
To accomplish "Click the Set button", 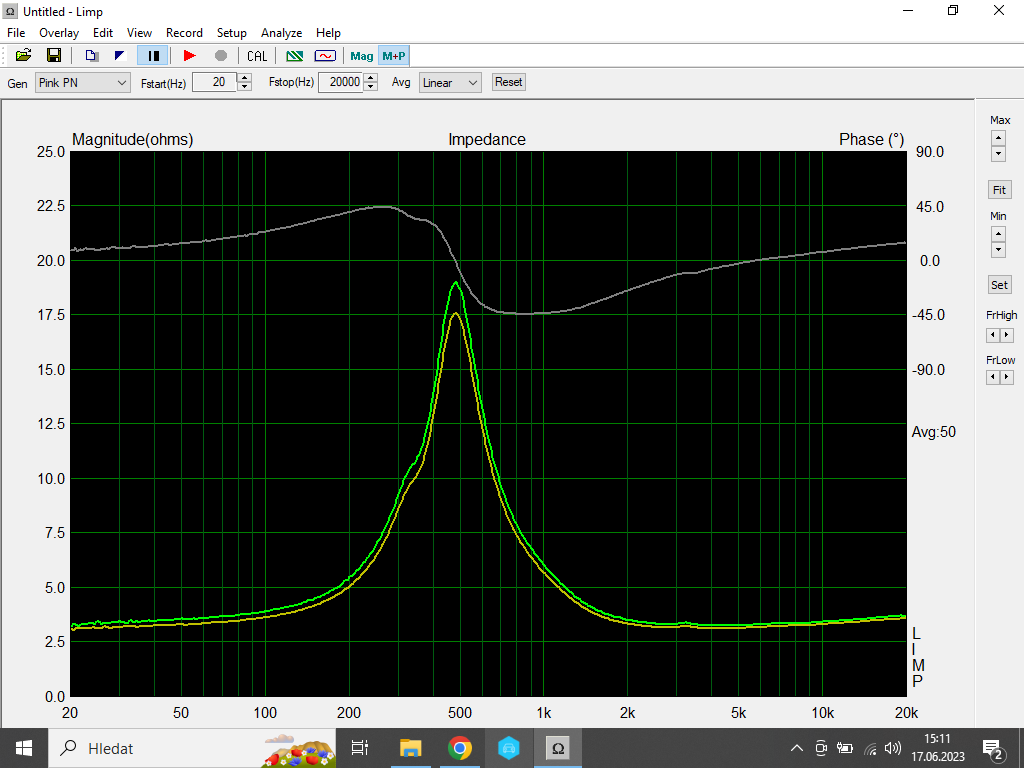I will coord(999,285).
